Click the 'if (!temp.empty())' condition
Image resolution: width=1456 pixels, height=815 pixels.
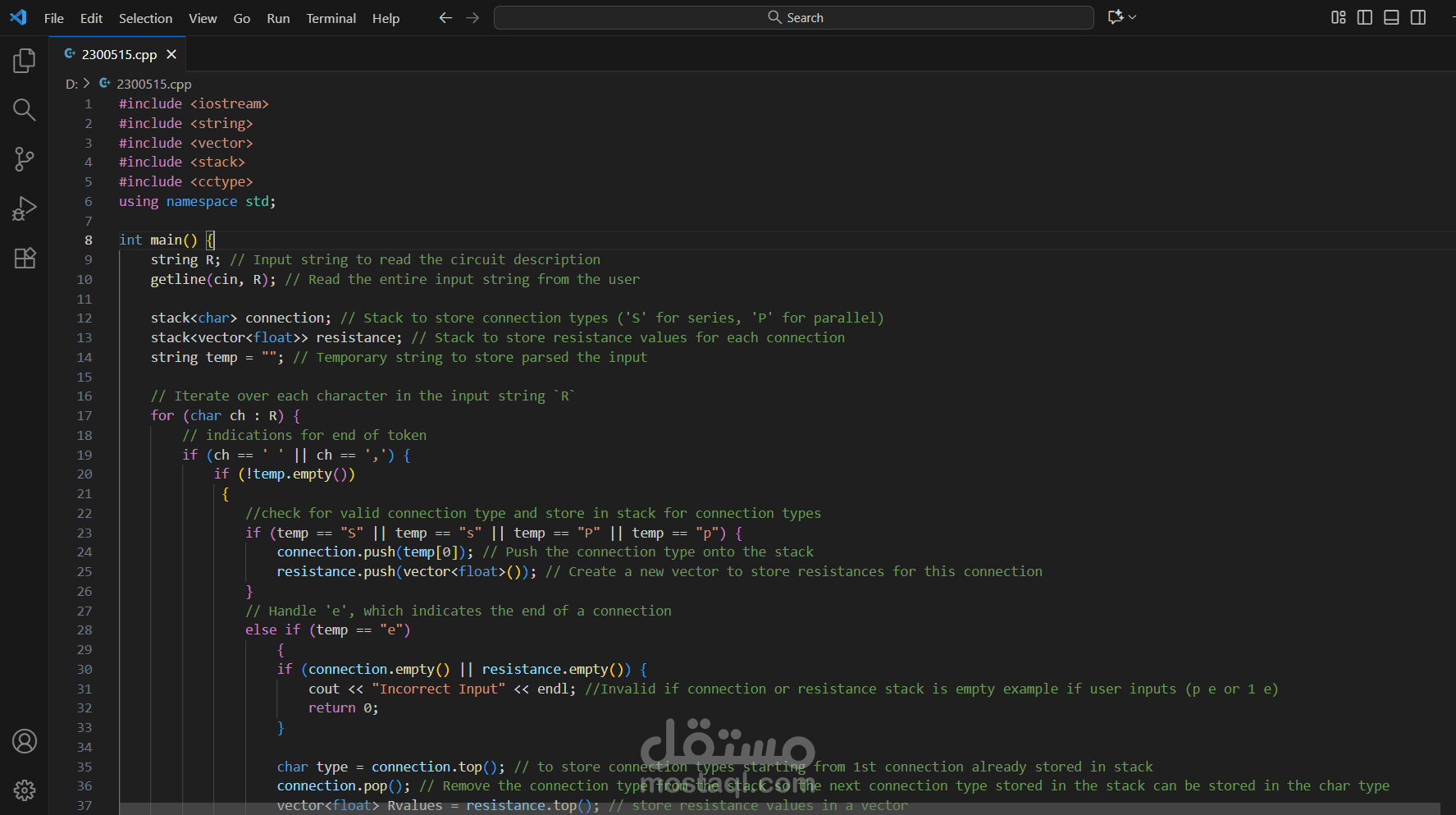click(x=285, y=474)
